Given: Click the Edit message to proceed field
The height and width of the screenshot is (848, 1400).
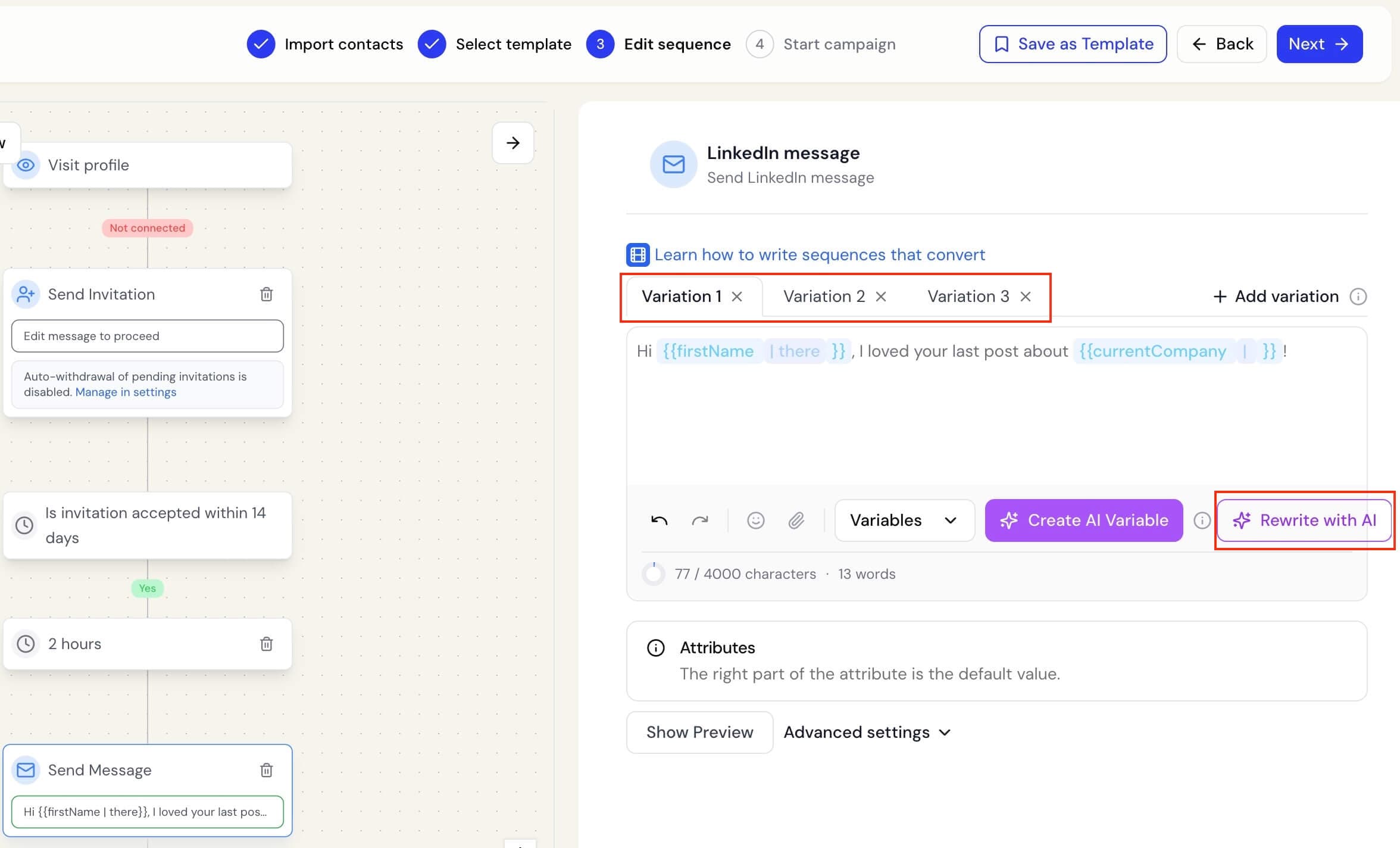Looking at the screenshot, I should point(147,336).
